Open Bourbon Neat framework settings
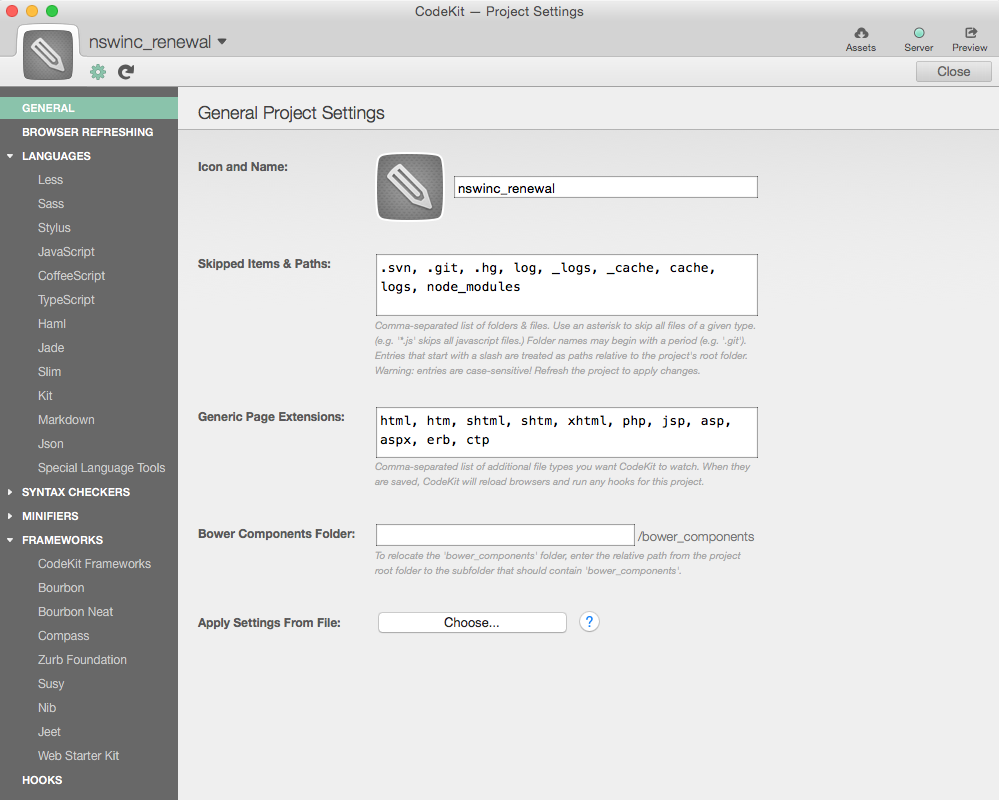Screen dimensions: 999x800 point(75,612)
